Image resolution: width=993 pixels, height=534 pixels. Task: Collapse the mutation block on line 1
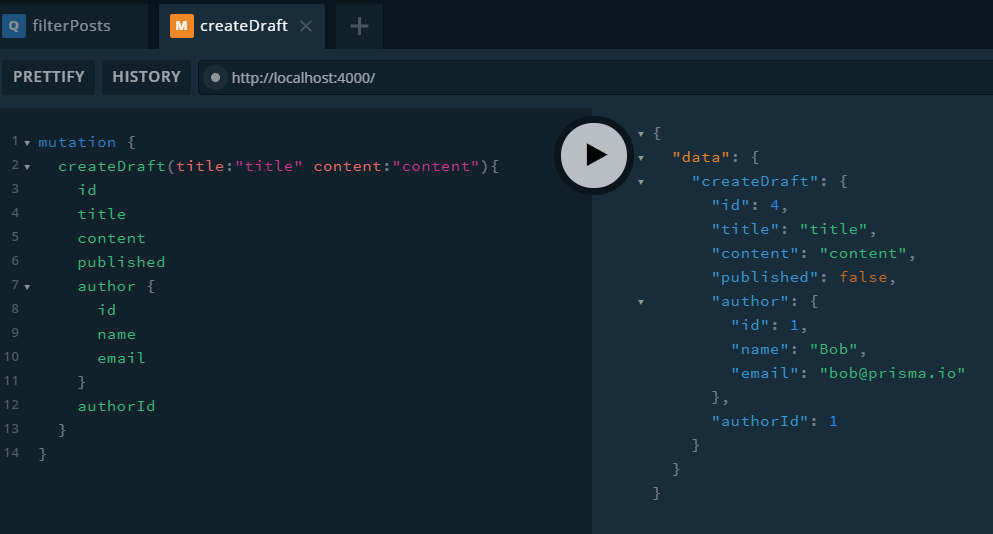pyautogui.click(x=27, y=143)
